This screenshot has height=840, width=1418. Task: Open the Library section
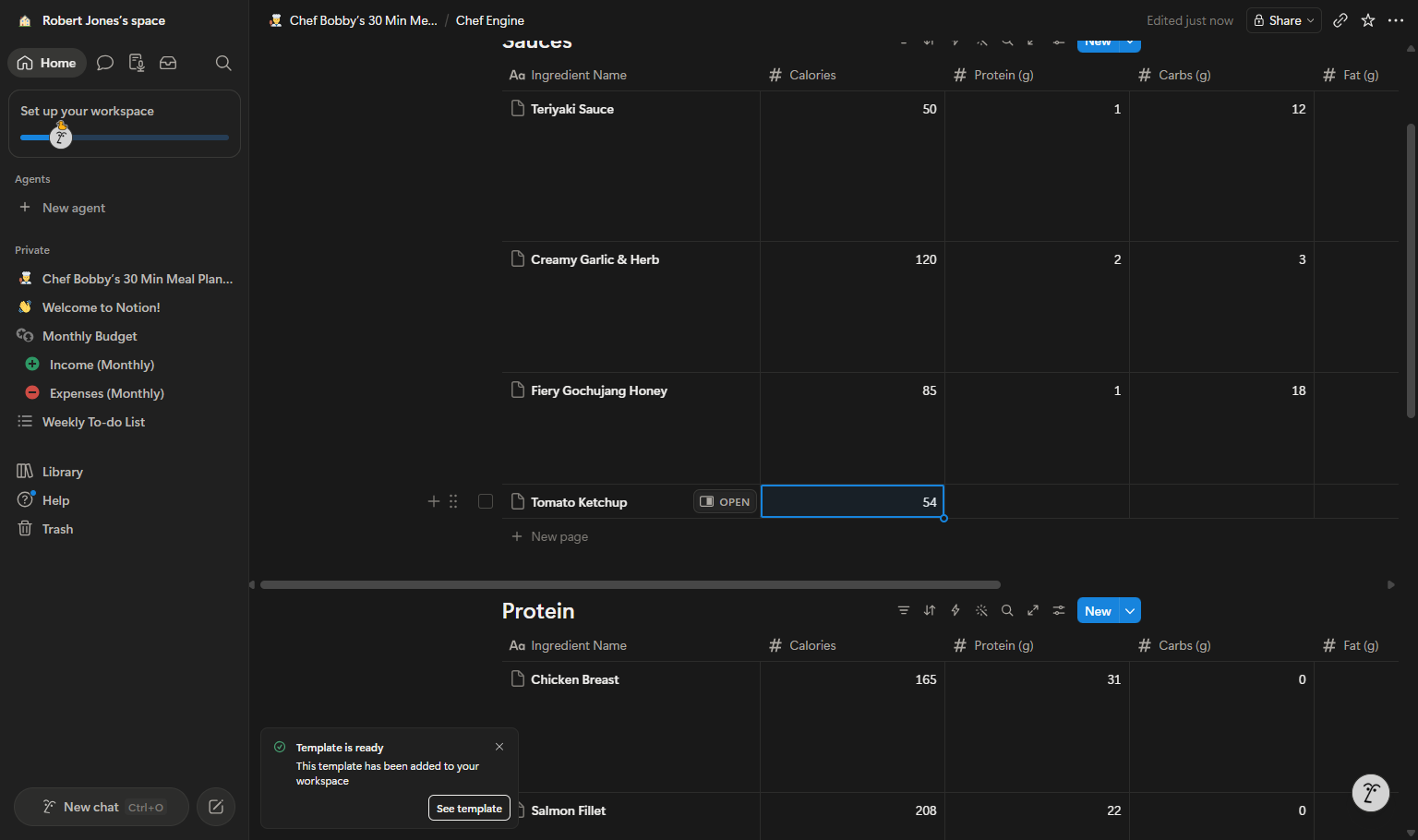pos(125,472)
